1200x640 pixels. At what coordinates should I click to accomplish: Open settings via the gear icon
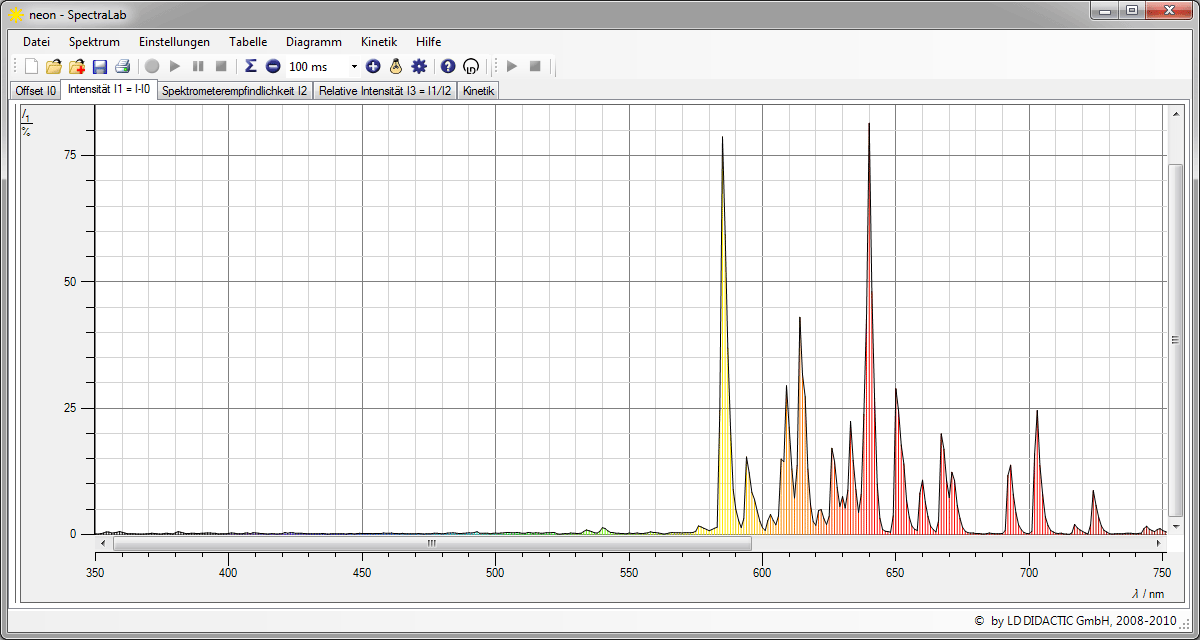419,67
